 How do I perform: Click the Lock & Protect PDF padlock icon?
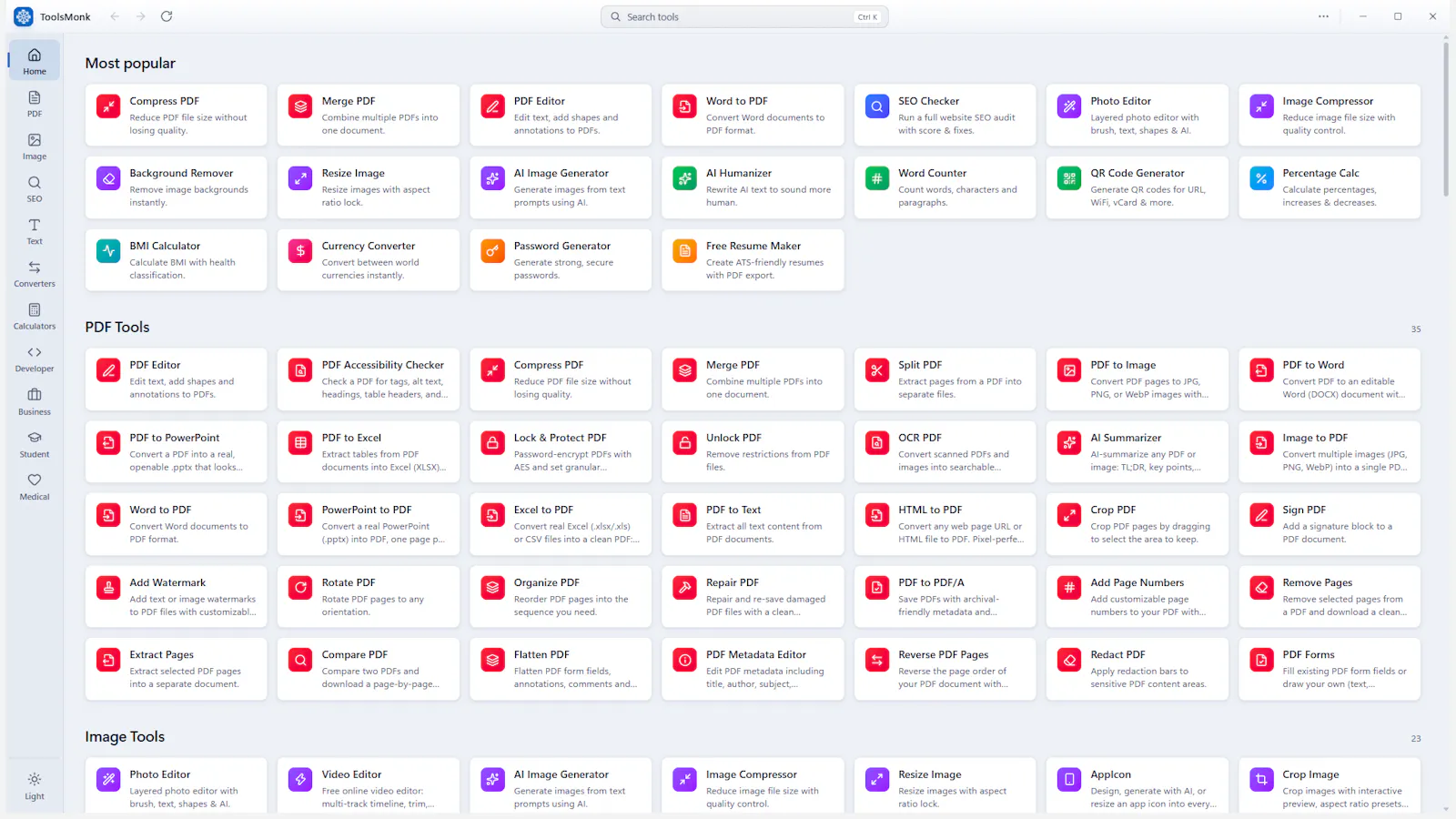(x=492, y=443)
